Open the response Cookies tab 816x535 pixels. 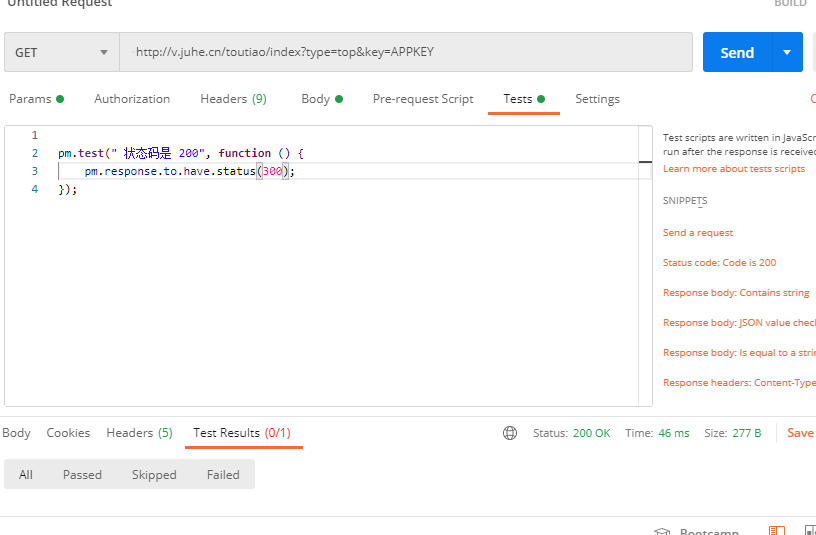(68, 433)
